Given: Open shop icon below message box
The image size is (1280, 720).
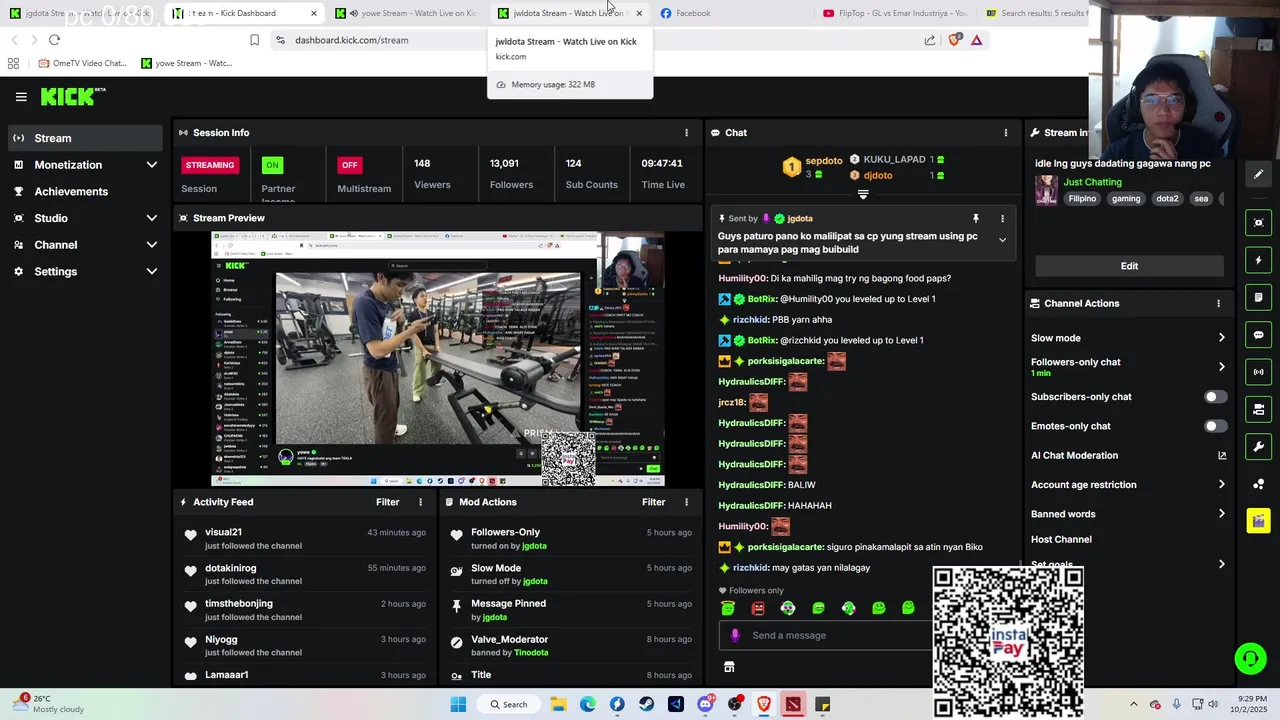Looking at the screenshot, I should (729, 667).
